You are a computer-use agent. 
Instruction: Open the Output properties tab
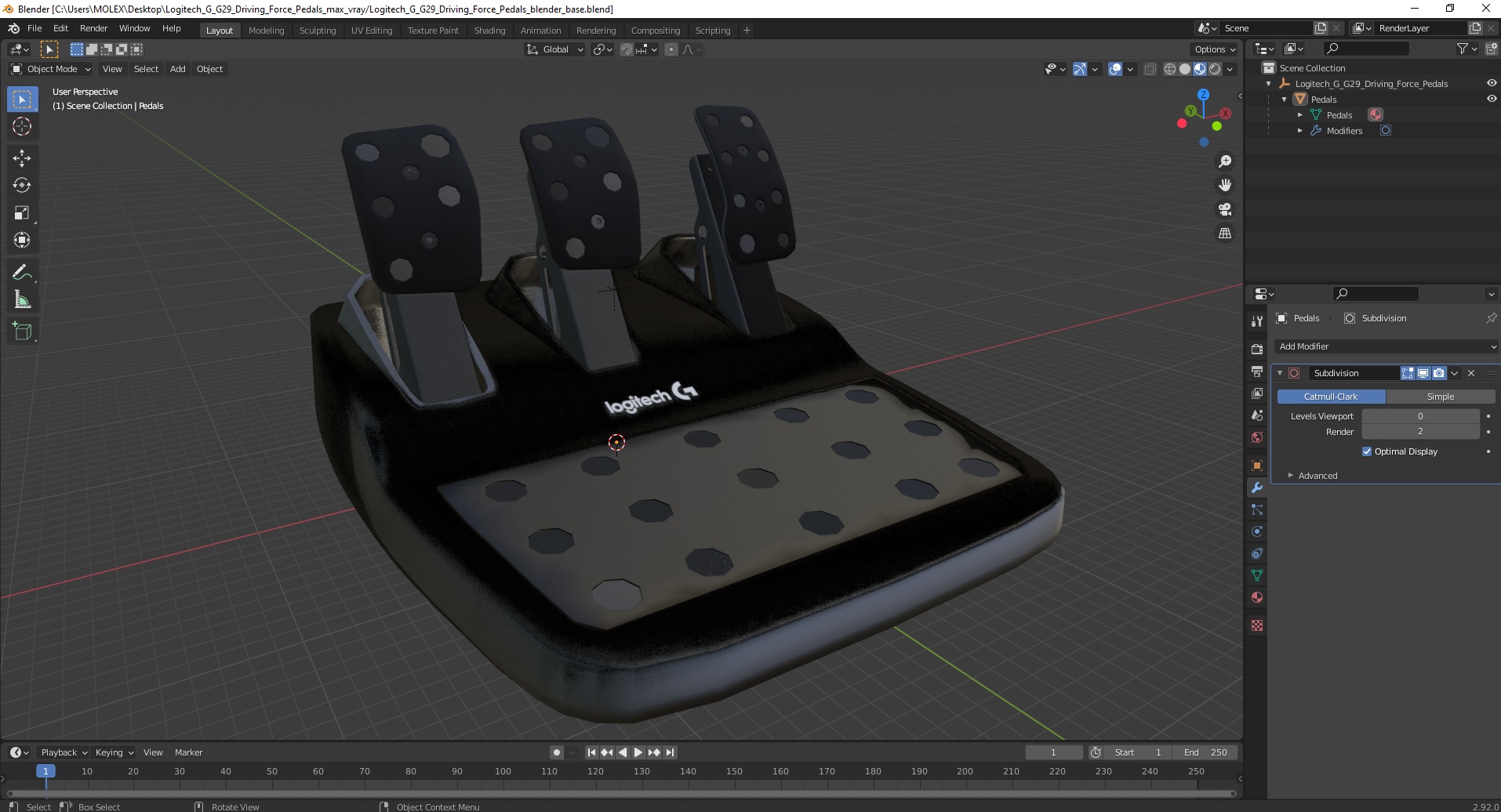click(x=1257, y=371)
